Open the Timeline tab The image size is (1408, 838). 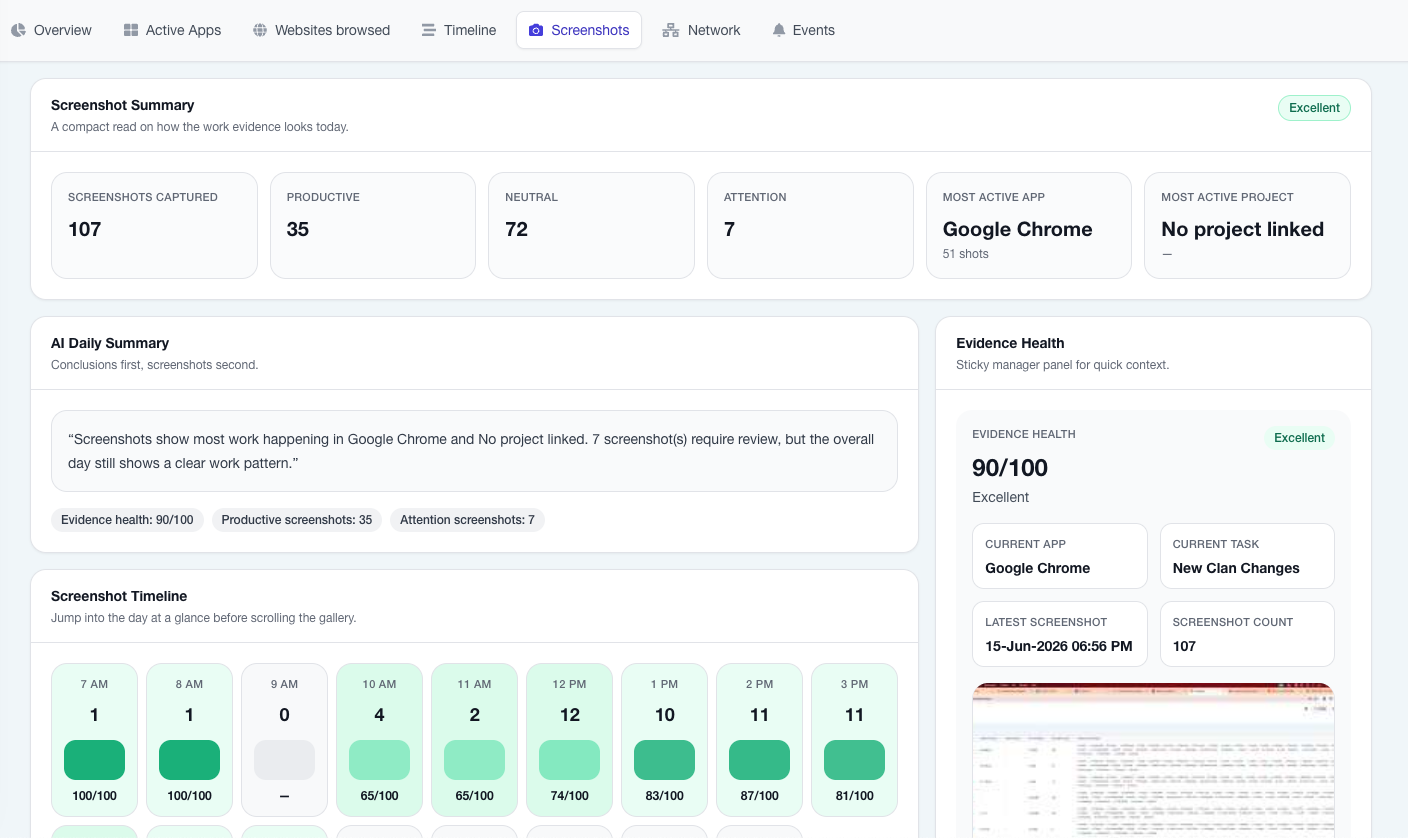click(459, 30)
